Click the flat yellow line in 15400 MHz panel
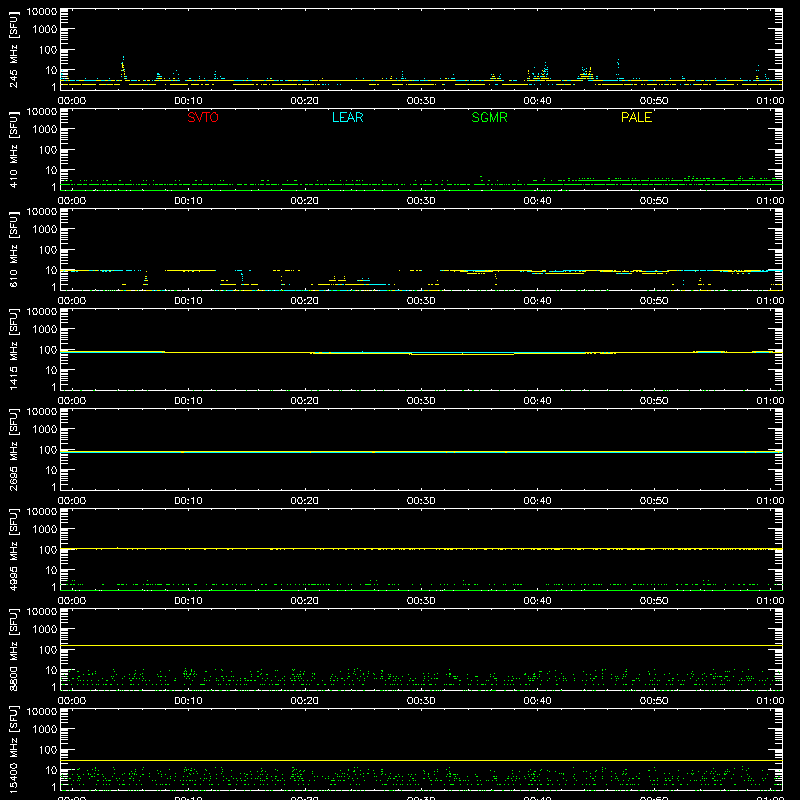 click(x=421, y=761)
